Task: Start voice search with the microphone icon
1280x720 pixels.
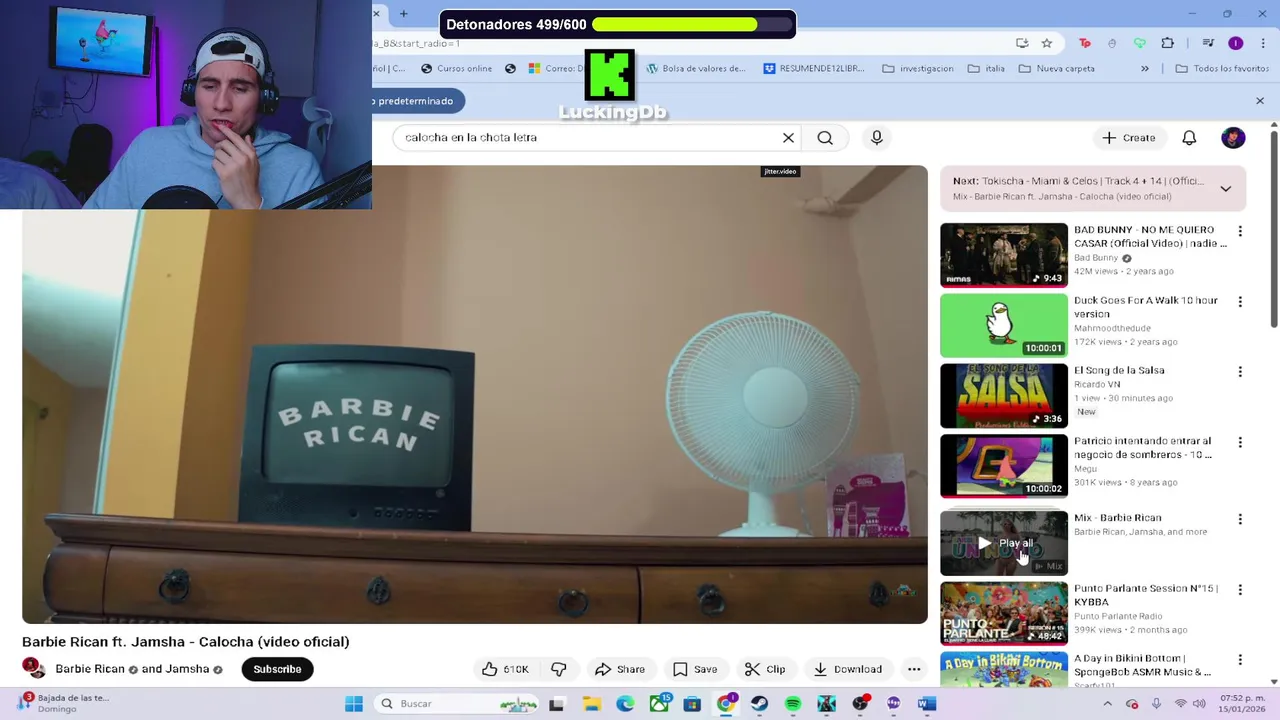Action: (x=877, y=138)
